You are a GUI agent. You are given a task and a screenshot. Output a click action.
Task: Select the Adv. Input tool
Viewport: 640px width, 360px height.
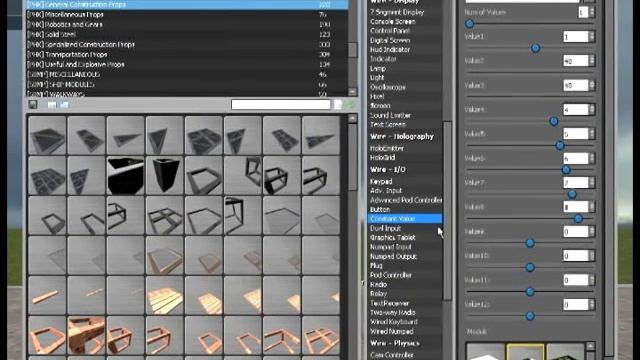[386, 191]
